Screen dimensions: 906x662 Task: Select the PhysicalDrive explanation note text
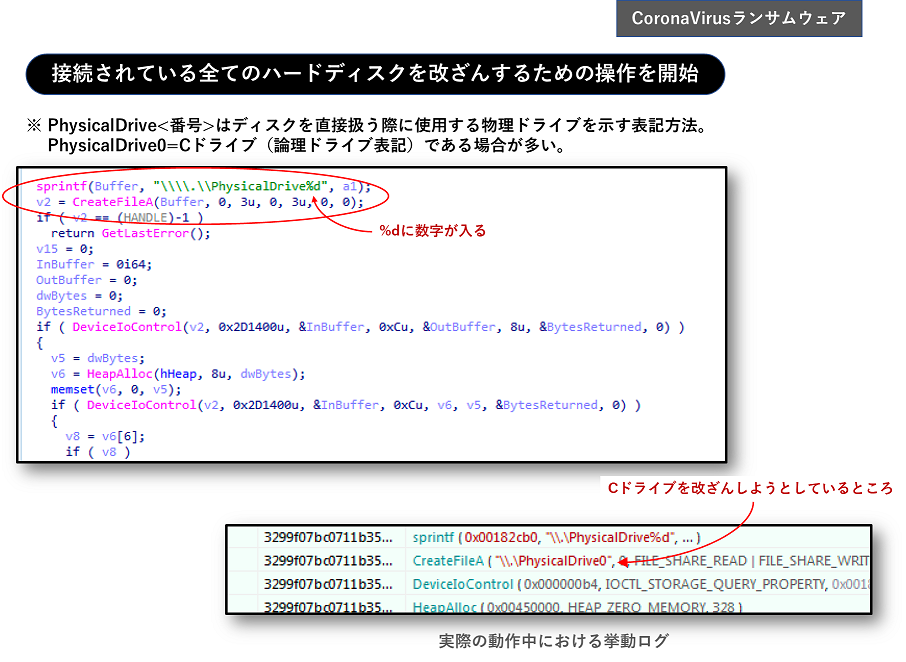[370, 132]
